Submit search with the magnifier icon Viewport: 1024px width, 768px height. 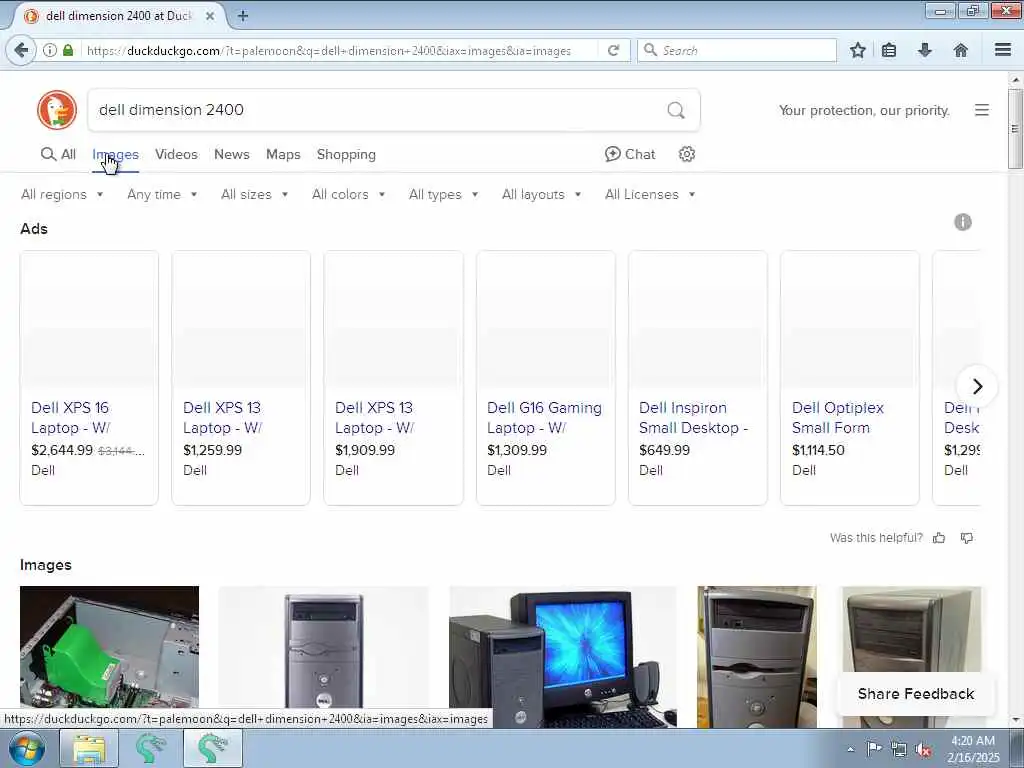click(676, 110)
